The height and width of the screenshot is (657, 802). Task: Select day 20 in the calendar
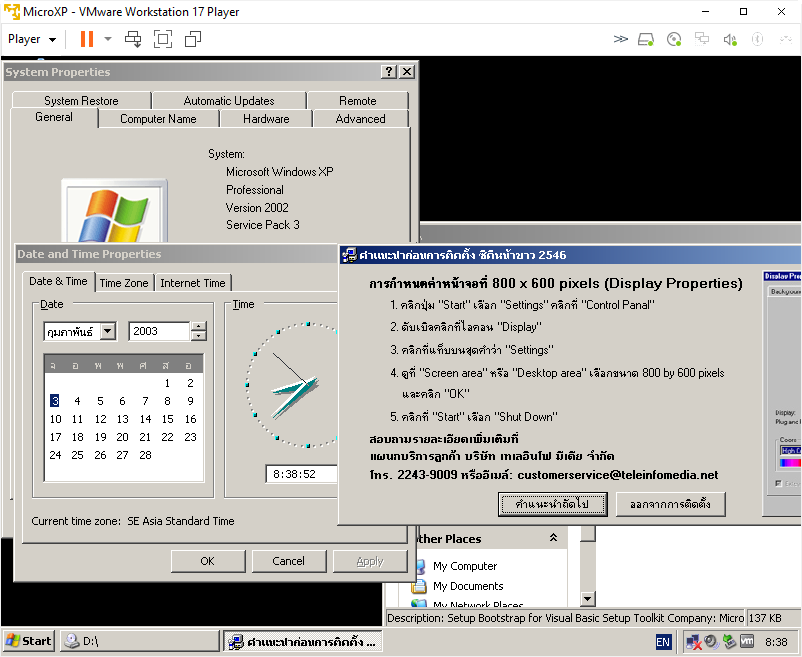coord(122,437)
